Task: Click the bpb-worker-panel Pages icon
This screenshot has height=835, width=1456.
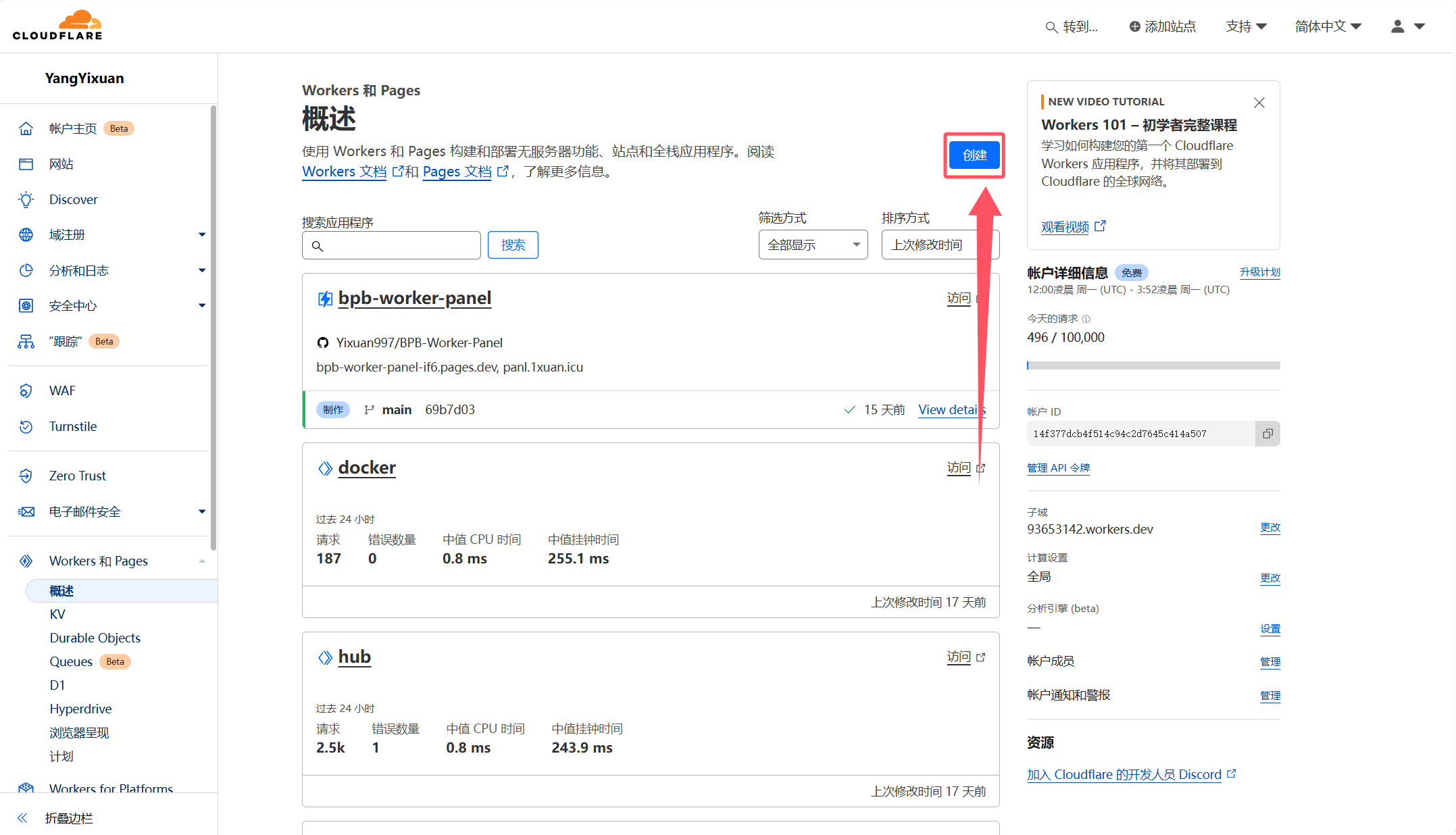Action: tap(324, 298)
